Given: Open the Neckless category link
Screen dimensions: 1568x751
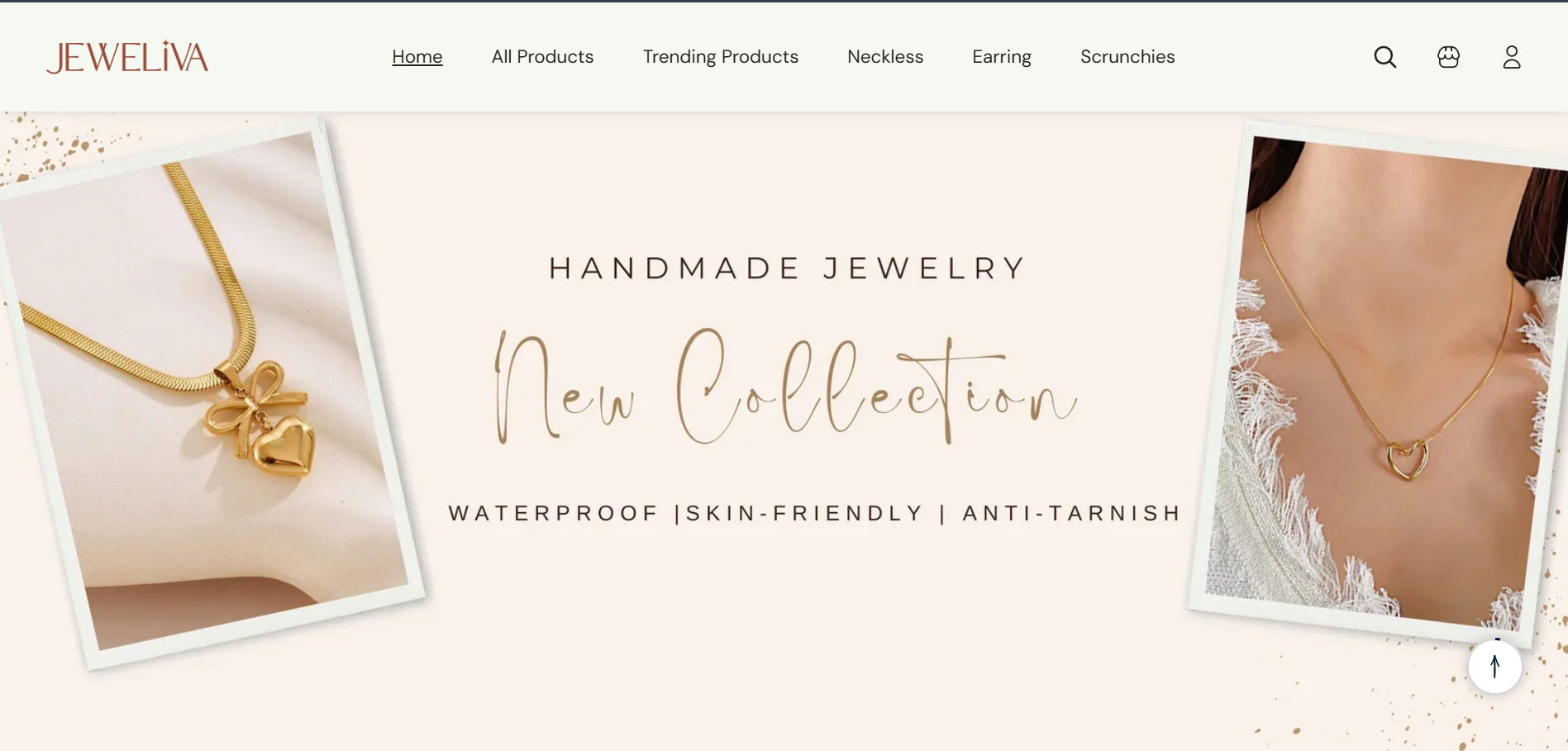Looking at the screenshot, I should 884,57.
